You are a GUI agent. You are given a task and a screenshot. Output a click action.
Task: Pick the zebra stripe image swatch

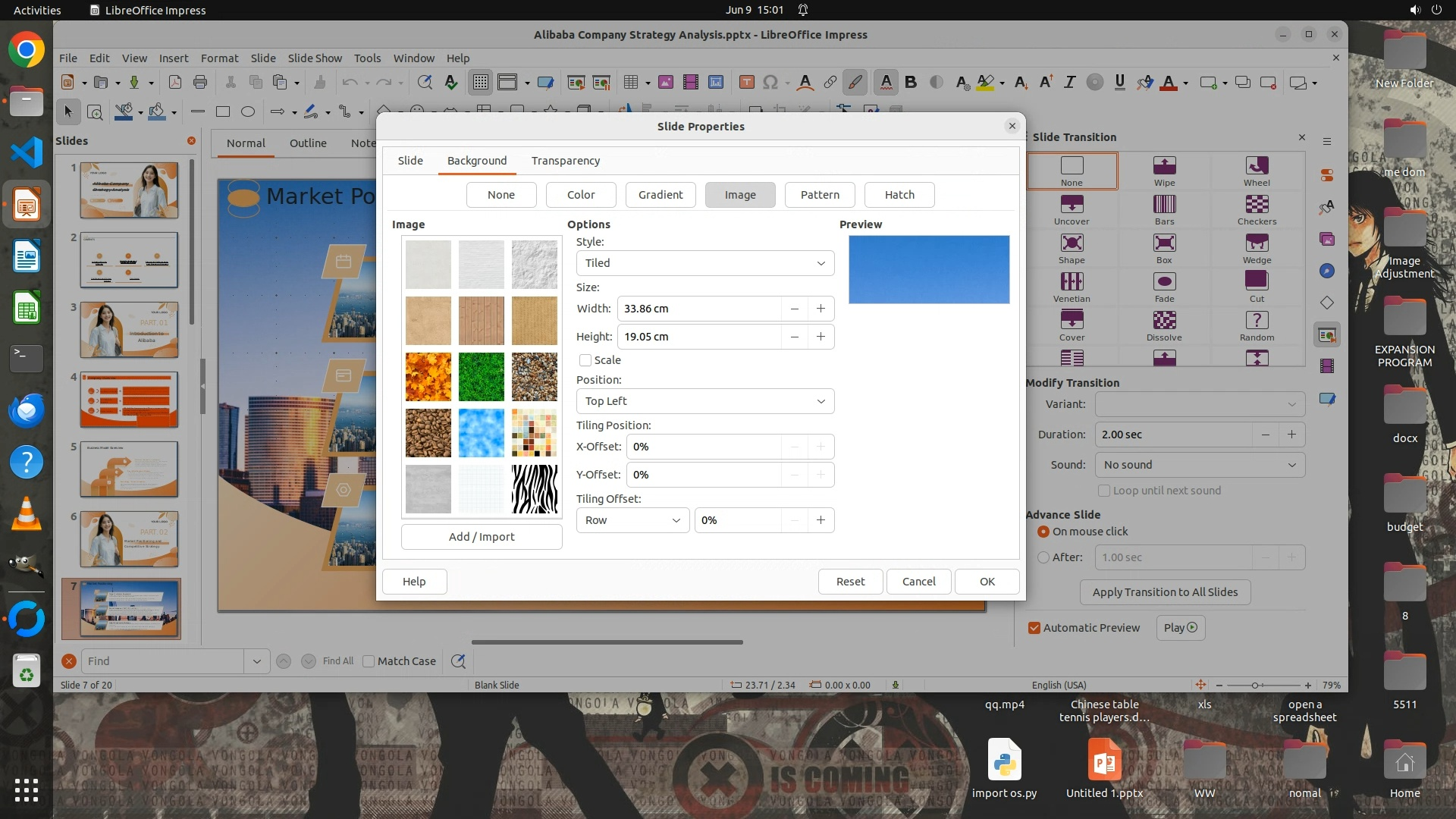point(534,489)
